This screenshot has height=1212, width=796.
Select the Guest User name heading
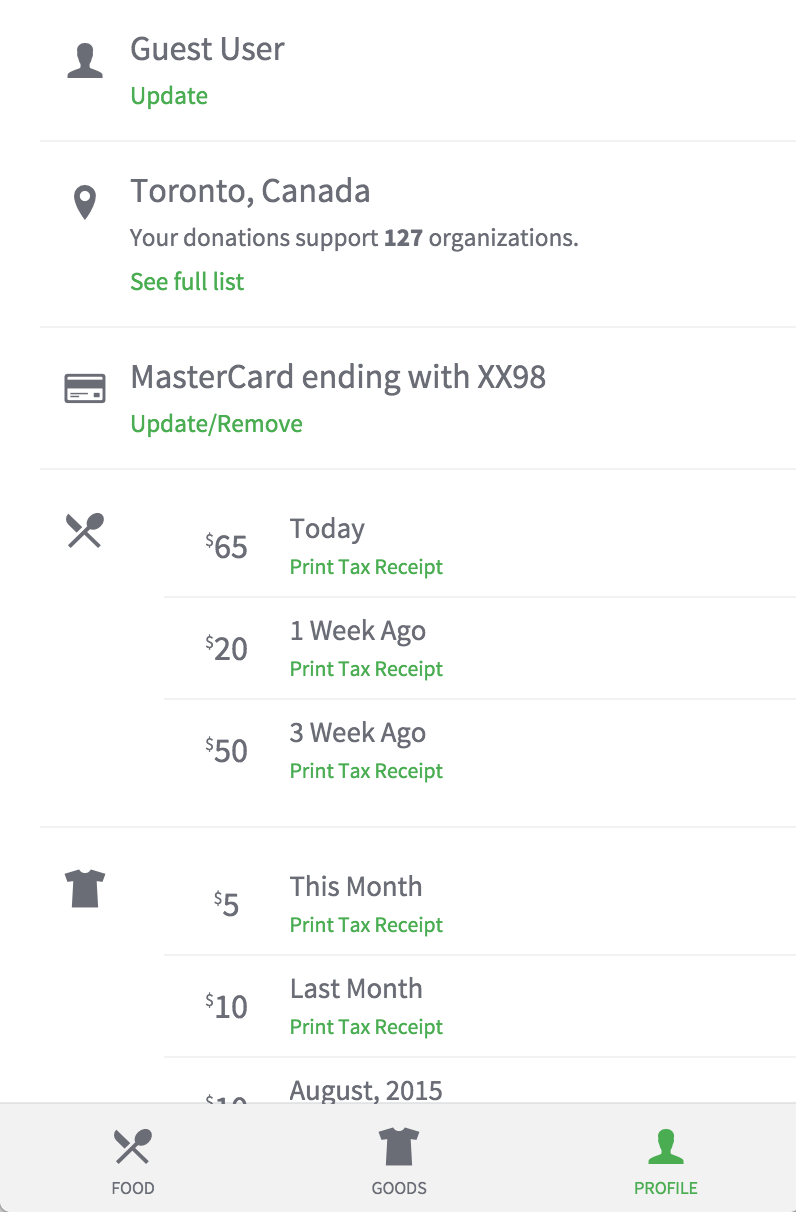point(207,49)
